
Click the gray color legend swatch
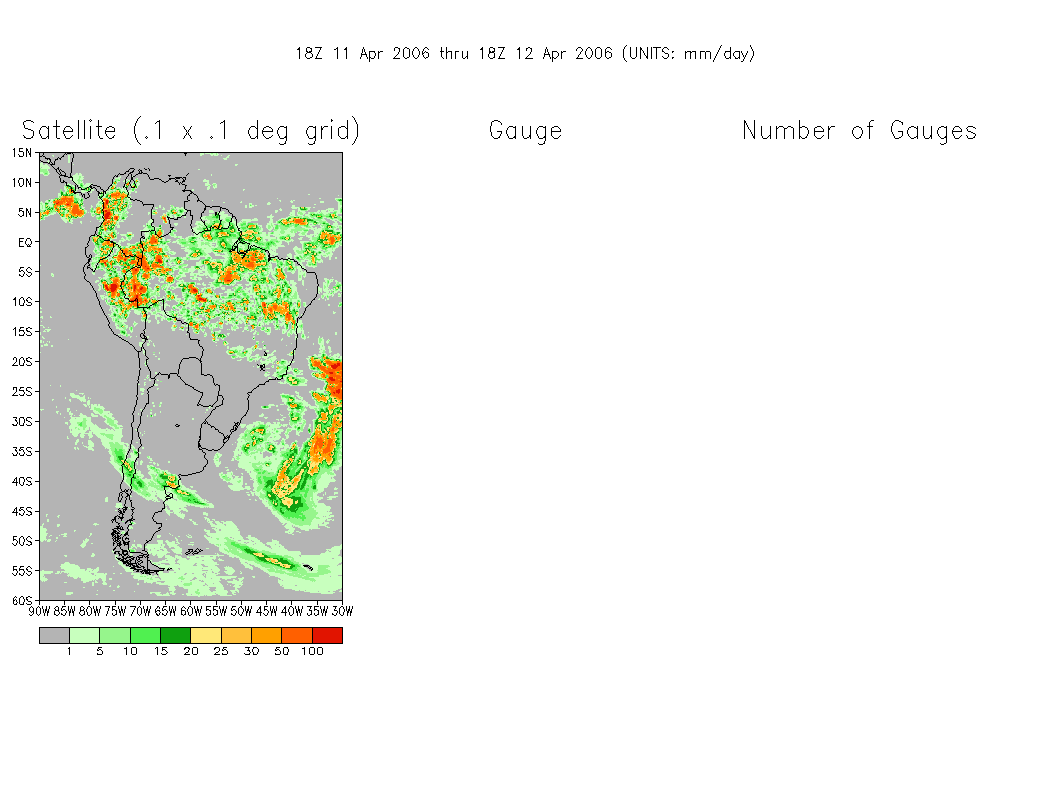coord(54,635)
